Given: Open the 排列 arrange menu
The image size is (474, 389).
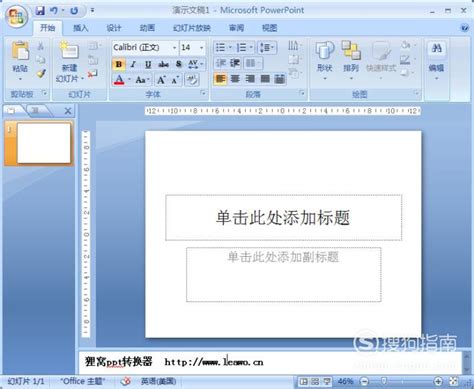Looking at the screenshot, I should tap(351, 60).
